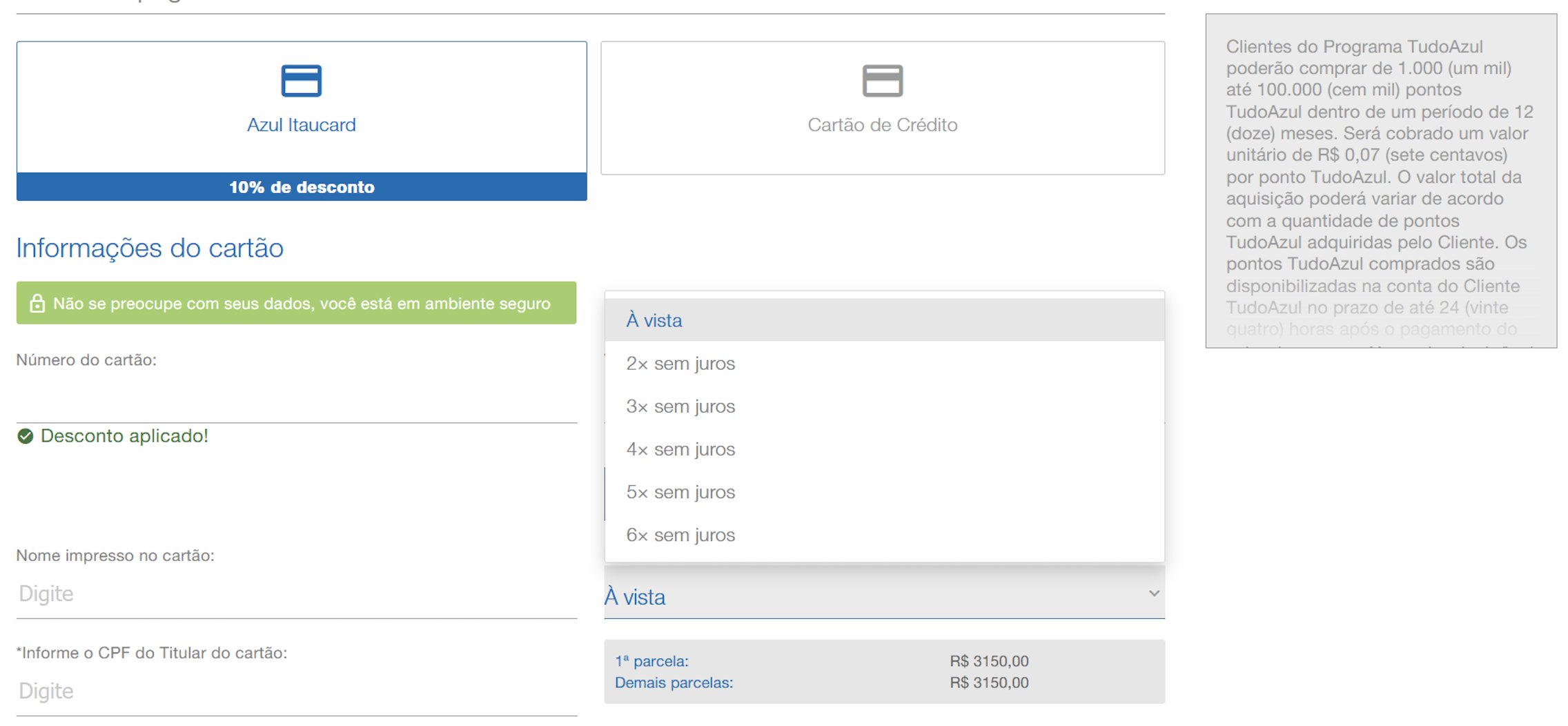Click the green check icon beside Desconto aplicado
This screenshot has height=726, width=1568.
26,436
